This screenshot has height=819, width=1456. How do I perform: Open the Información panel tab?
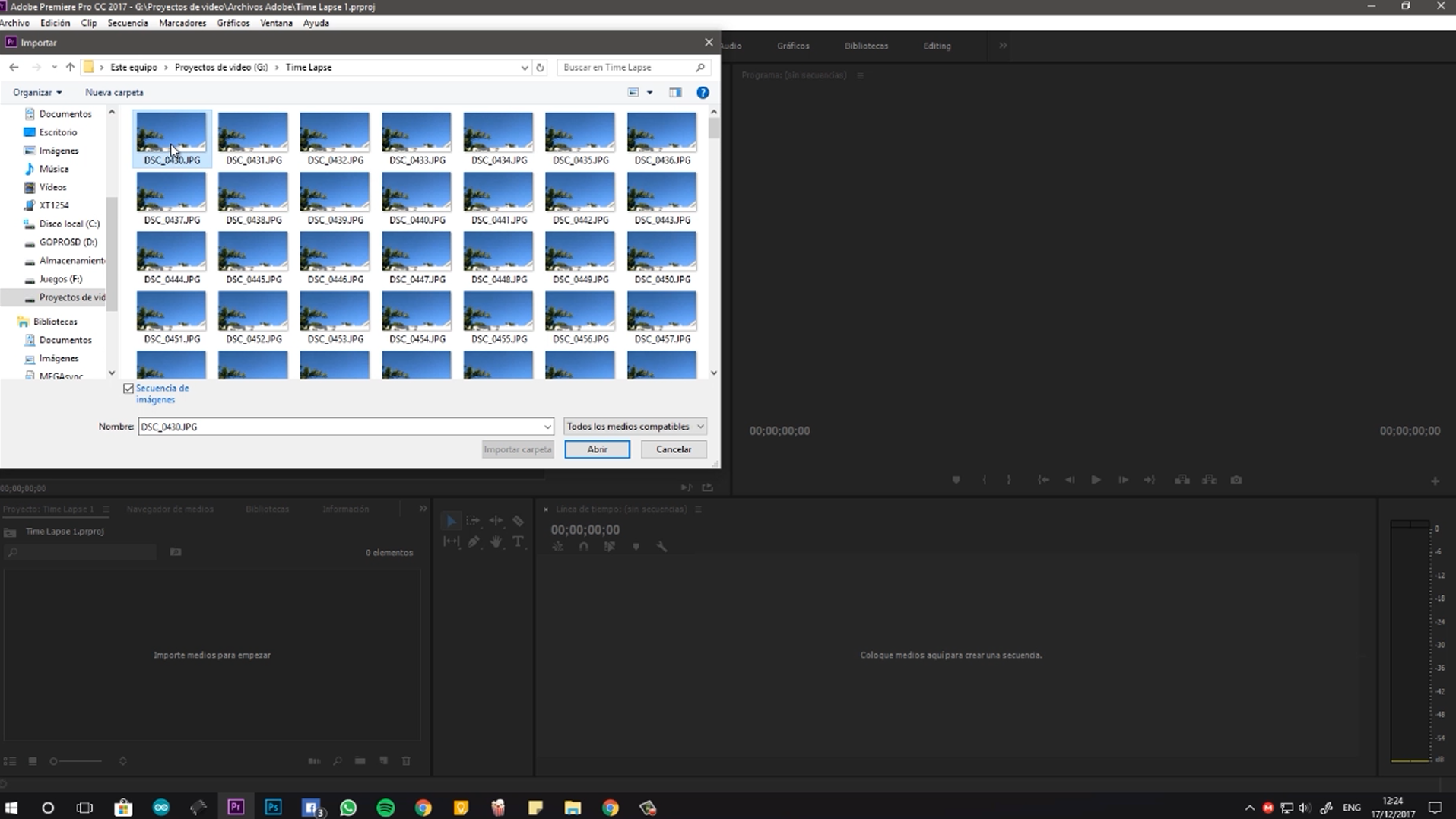pyautogui.click(x=345, y=509)
